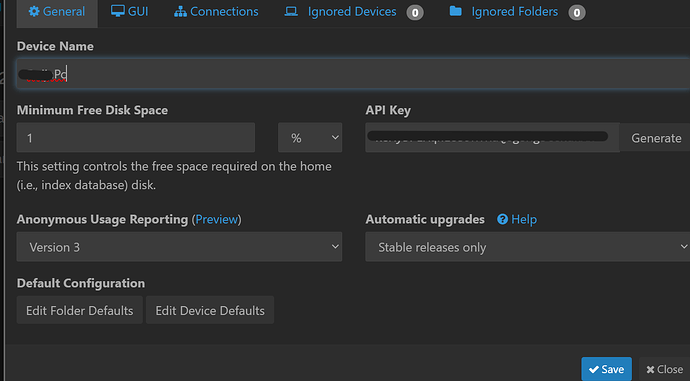Click the question mark Help icon

point(503,219)
